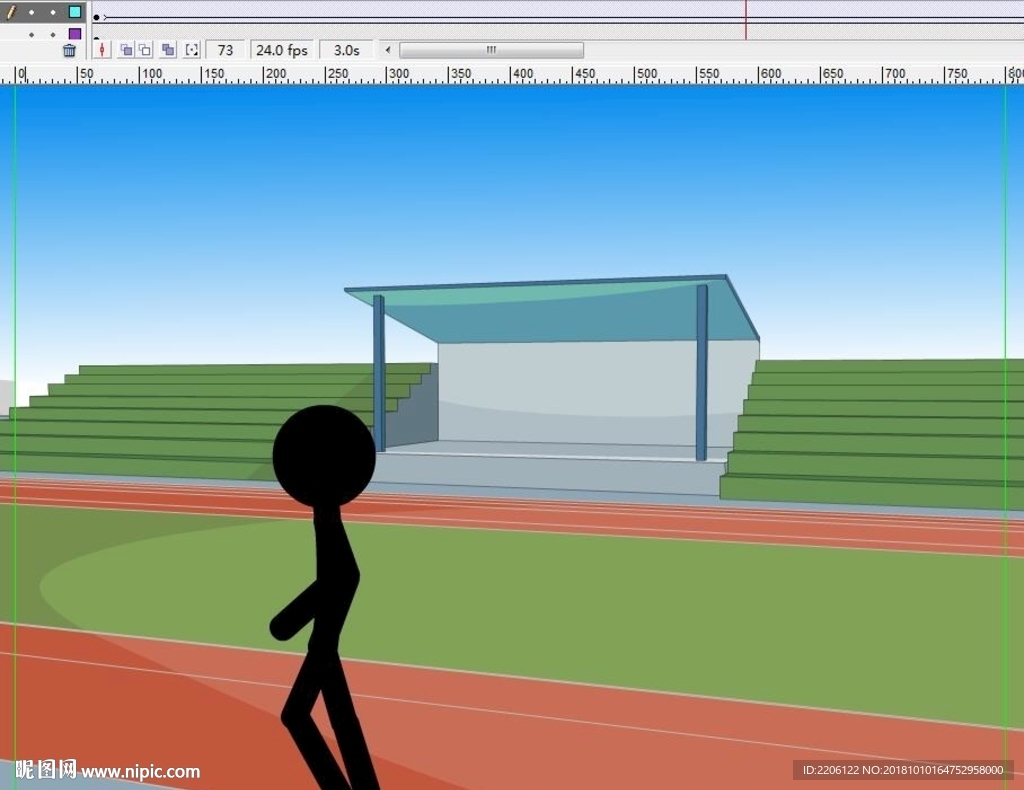Click the Edit Multiple Frames button
Viewport: 1024px width, 790px height.
pyautogui.click(x=168, y=50)
